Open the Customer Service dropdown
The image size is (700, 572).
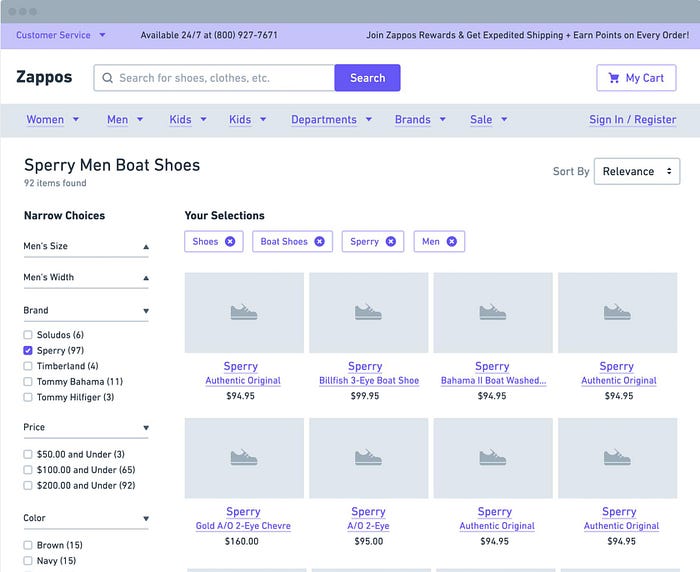[x=61, y=35]
